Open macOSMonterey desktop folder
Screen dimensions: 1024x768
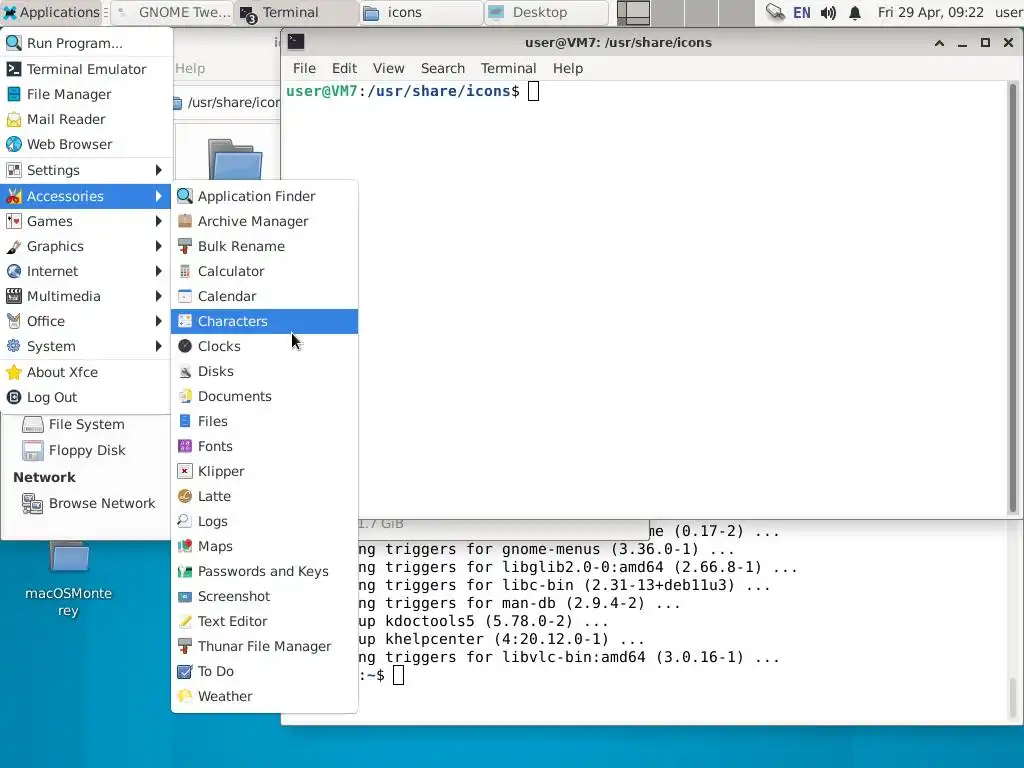click(69, 579)
